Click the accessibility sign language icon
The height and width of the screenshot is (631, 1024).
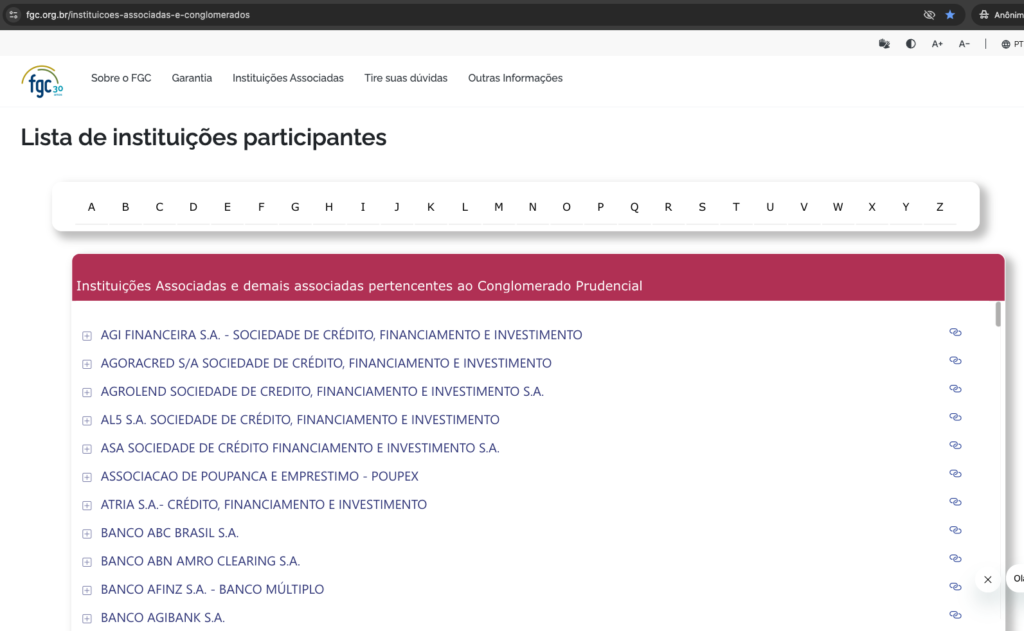884,43
